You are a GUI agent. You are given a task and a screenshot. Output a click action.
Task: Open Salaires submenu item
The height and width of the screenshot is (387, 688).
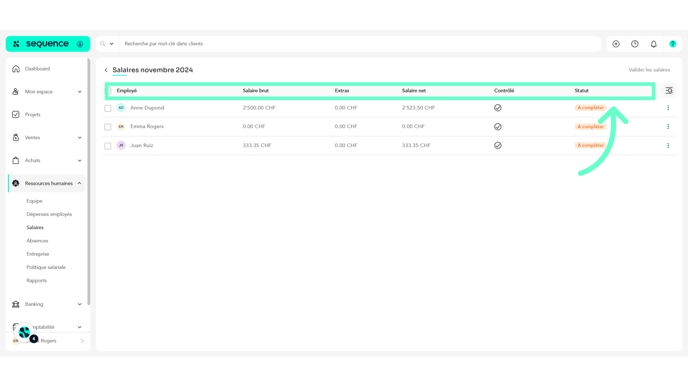tap(35, 227)
